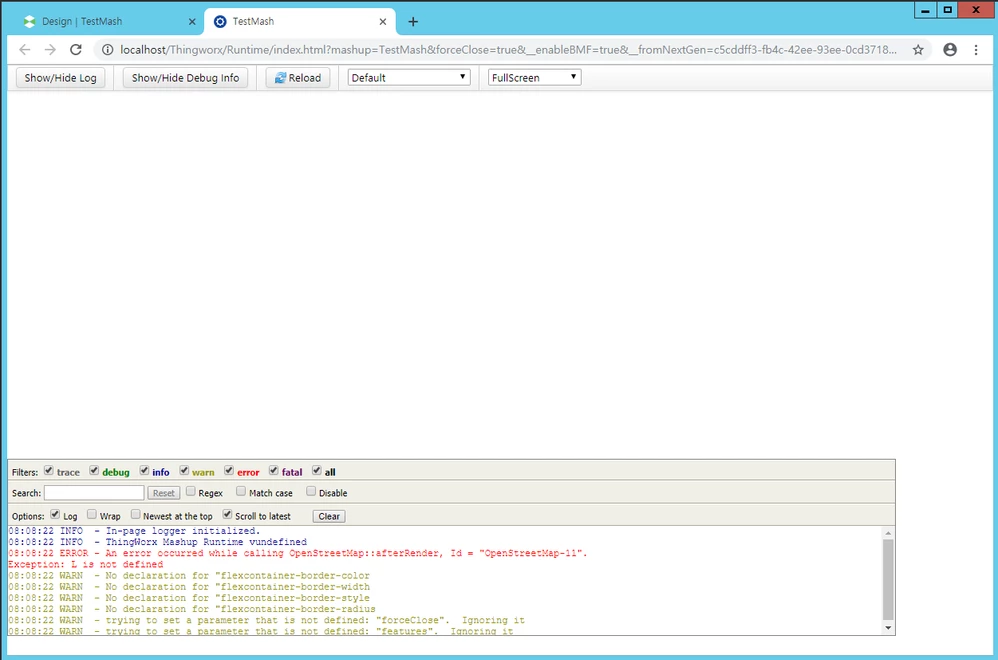Screen dimensions: 998x660
Task: Go back to previous page
Action: click(x=25, y=50)
